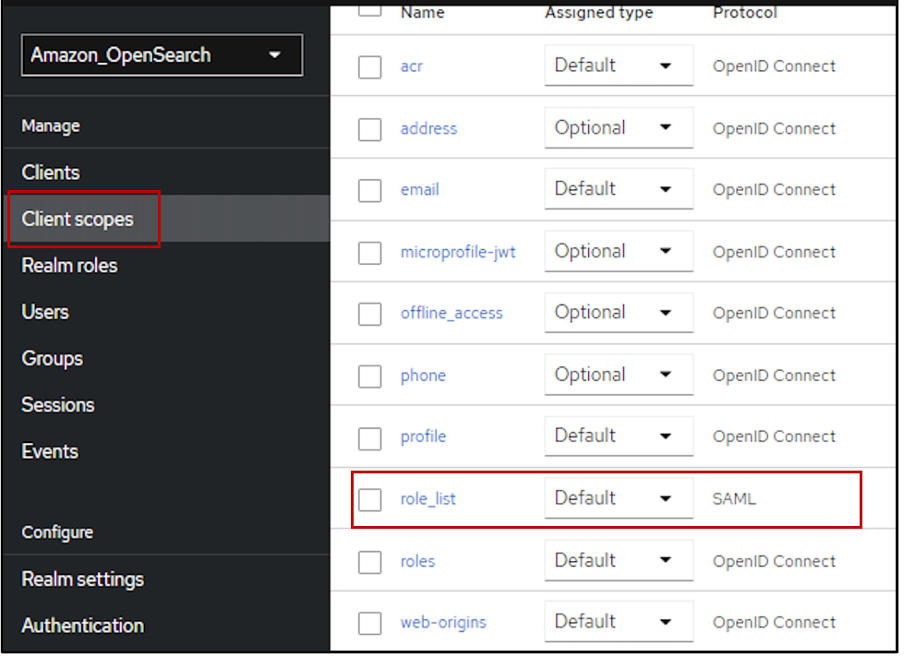This screenshot has width=904, height=658.
Task: Expand microprofile-jwt assigned type dropdown
Action: (x=619, y=251)
